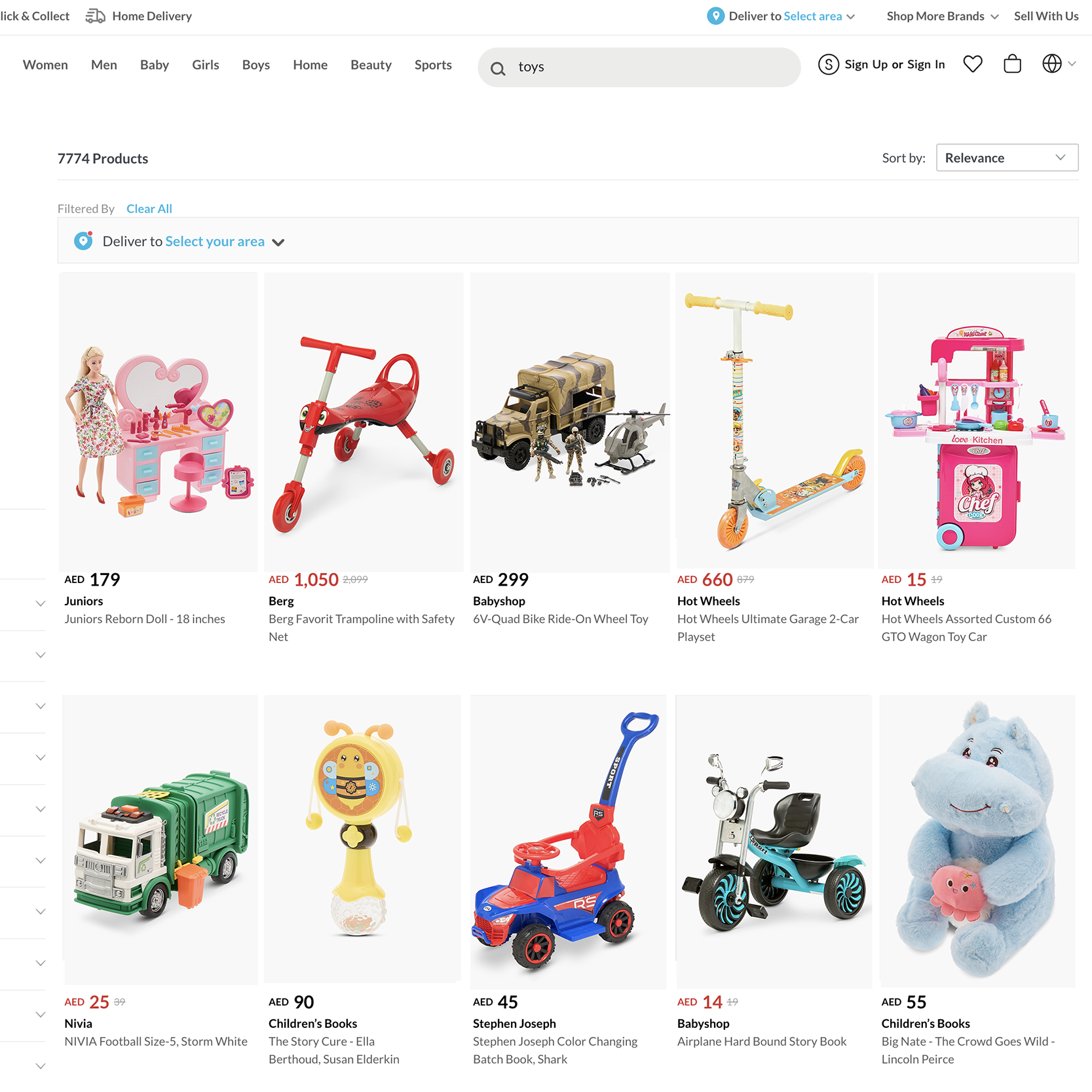Image resolution: width=1092 pixels, height=1092 pixels.
Task: Expand the Shop More Brands menu
Action: pos(942,16)
